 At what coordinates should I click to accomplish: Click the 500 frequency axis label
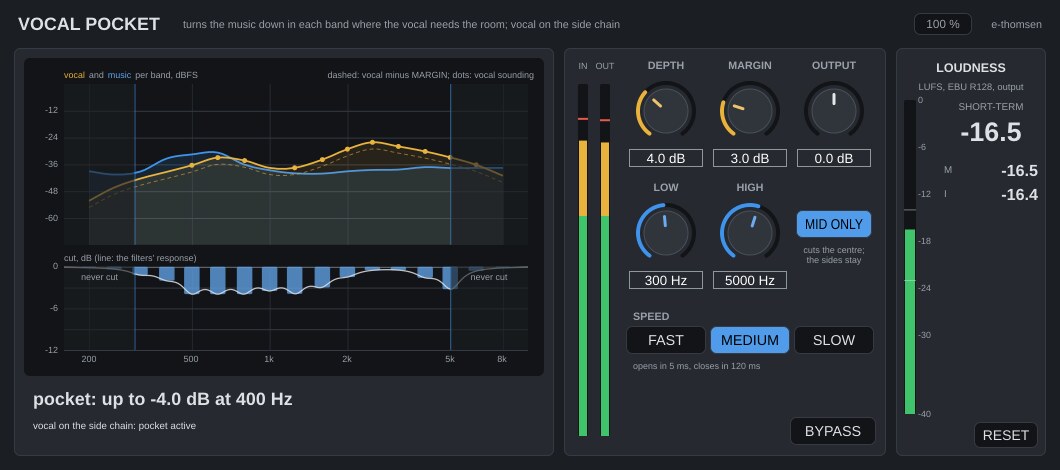click(x=191, y=359)
